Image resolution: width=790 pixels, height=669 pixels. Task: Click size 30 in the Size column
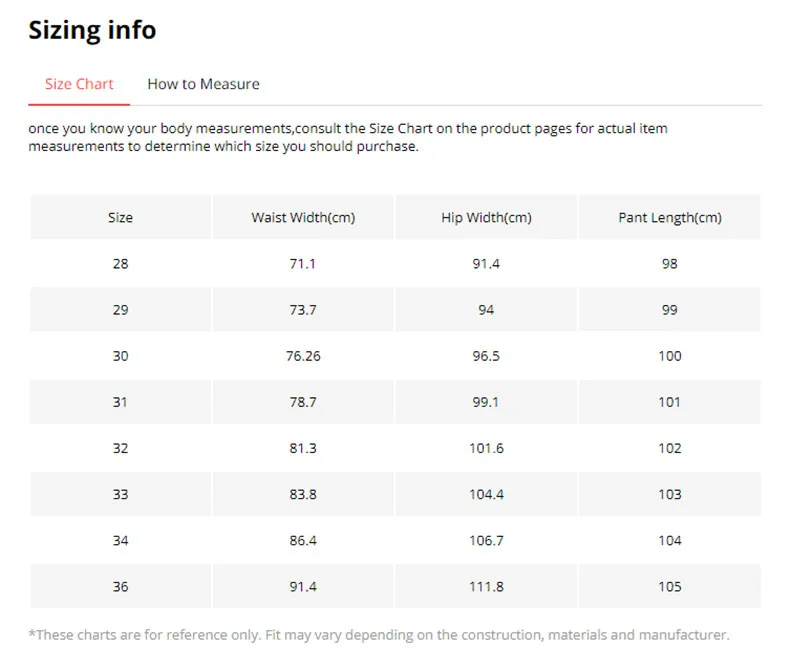point(120,356)
